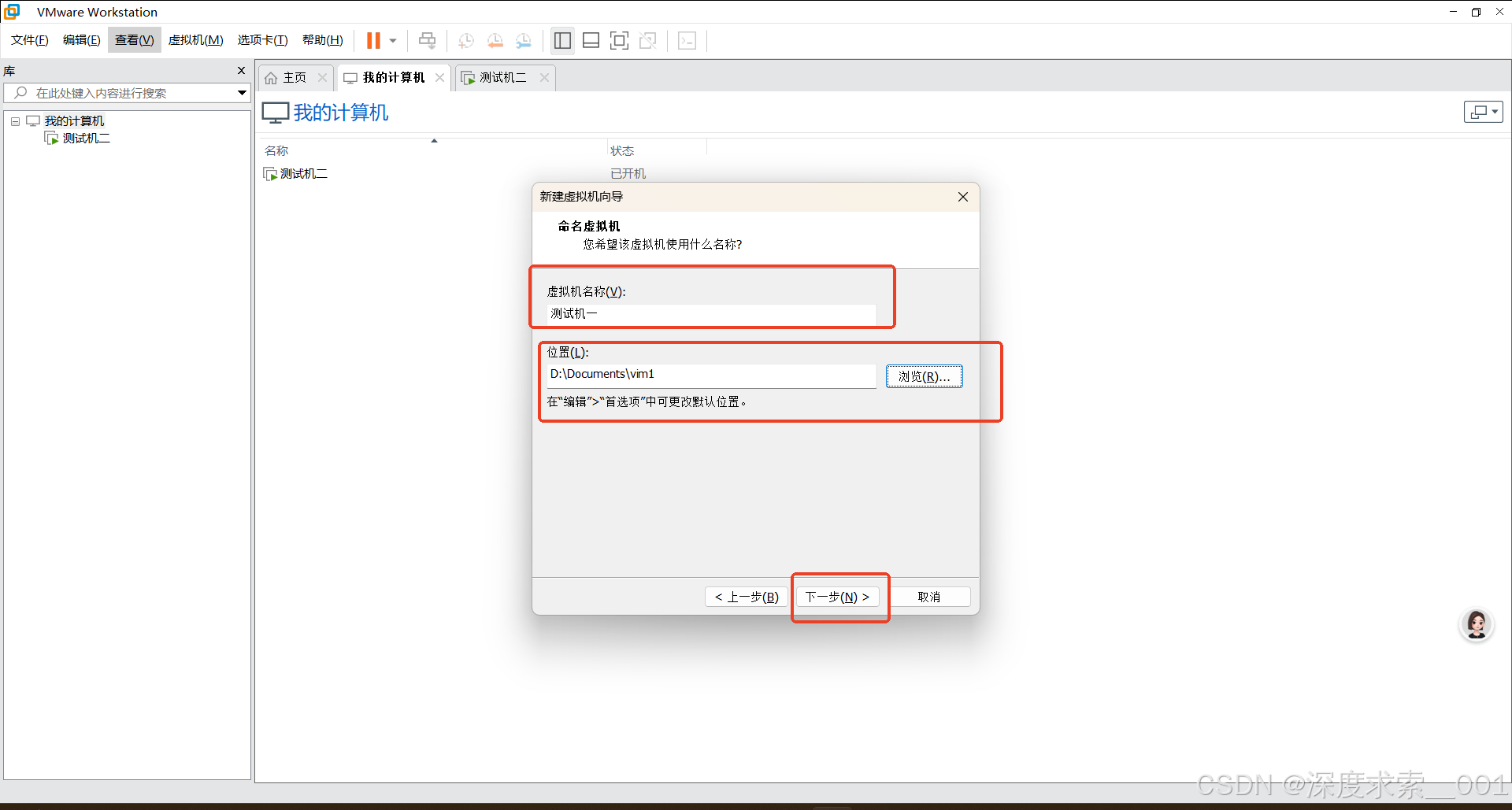The height and width of the screenshot is (810, 1512).
Task: Switch to the 我的计算机 tab
Action: click(x=393, y=78)
